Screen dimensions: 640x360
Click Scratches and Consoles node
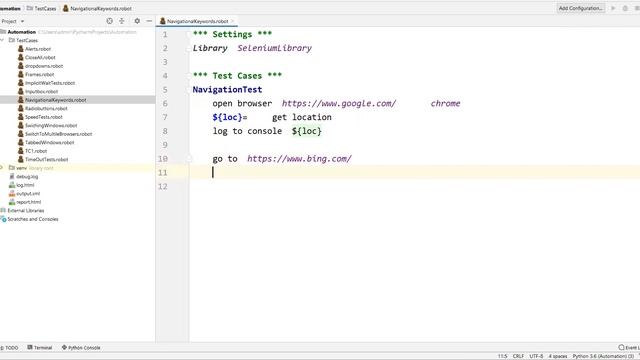click(33, 219)
